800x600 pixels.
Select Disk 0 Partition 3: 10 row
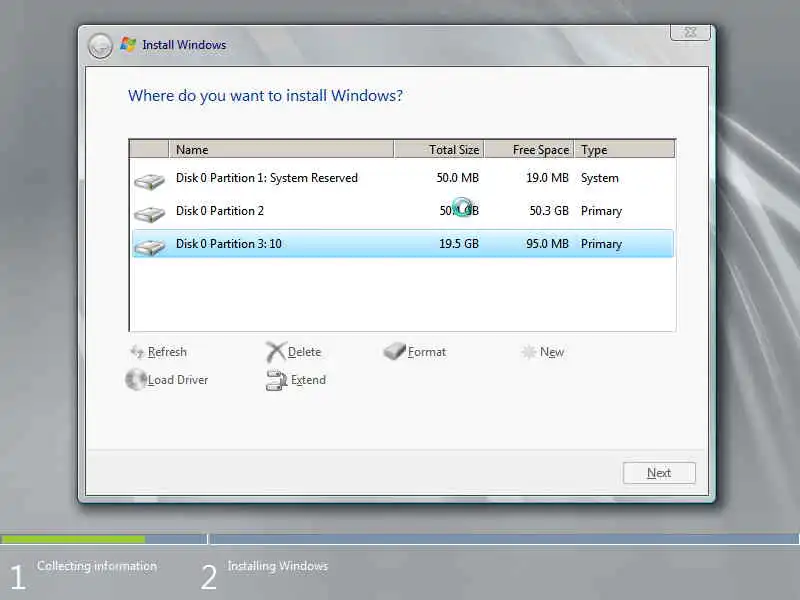(403, 243)
